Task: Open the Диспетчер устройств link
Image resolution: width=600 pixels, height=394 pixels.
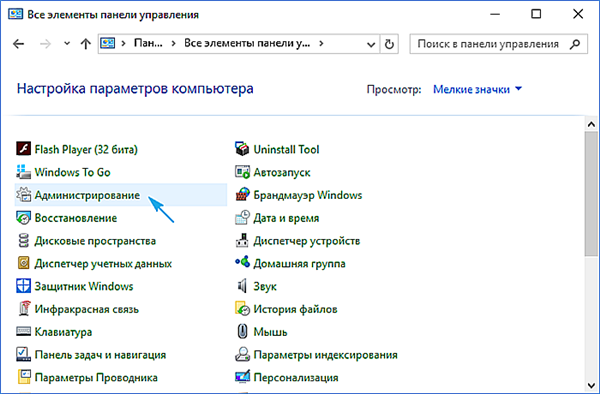Action: [307, 241]
